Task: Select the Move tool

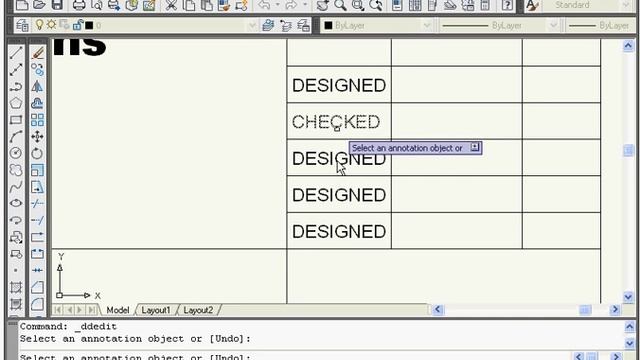Action: [37, 137]
